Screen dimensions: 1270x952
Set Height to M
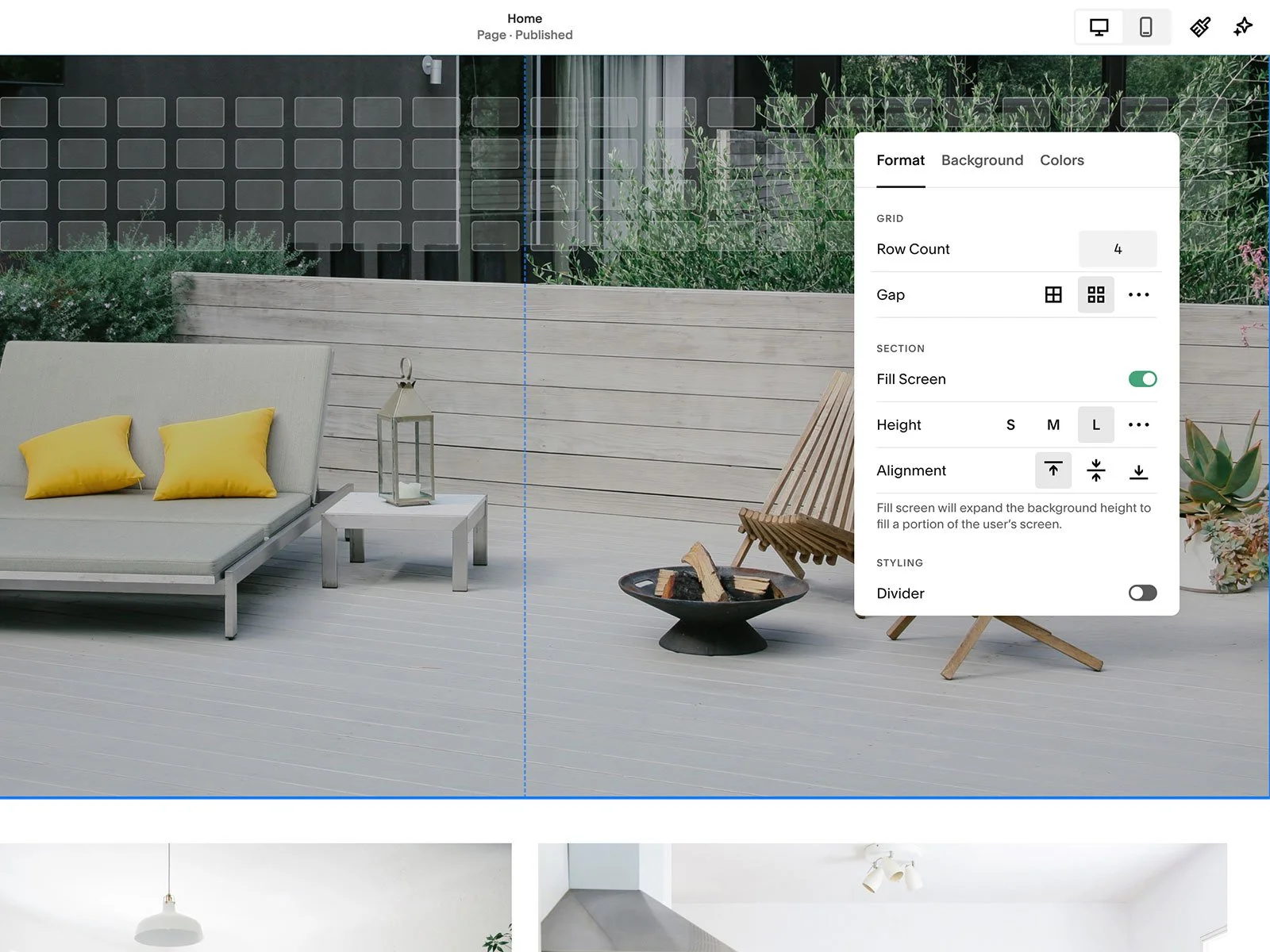pyautogui.click(x=1053, y=424)
